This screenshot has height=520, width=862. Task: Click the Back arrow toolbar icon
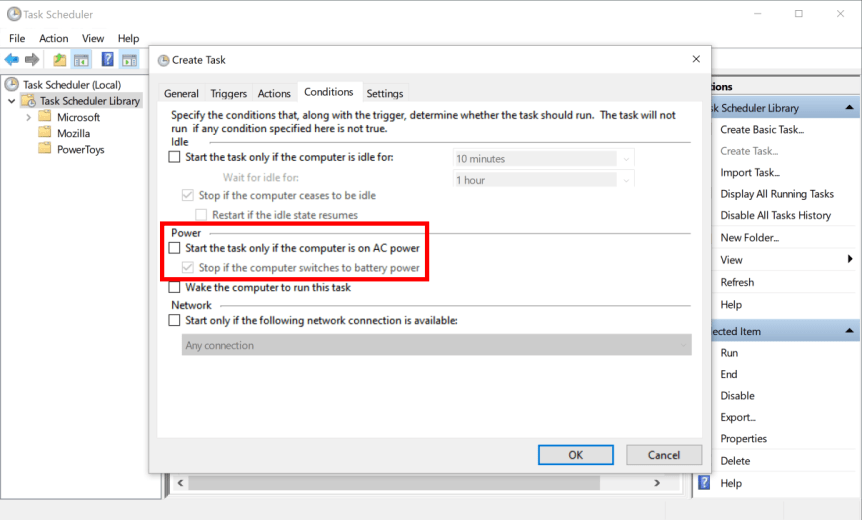(12, 59)
